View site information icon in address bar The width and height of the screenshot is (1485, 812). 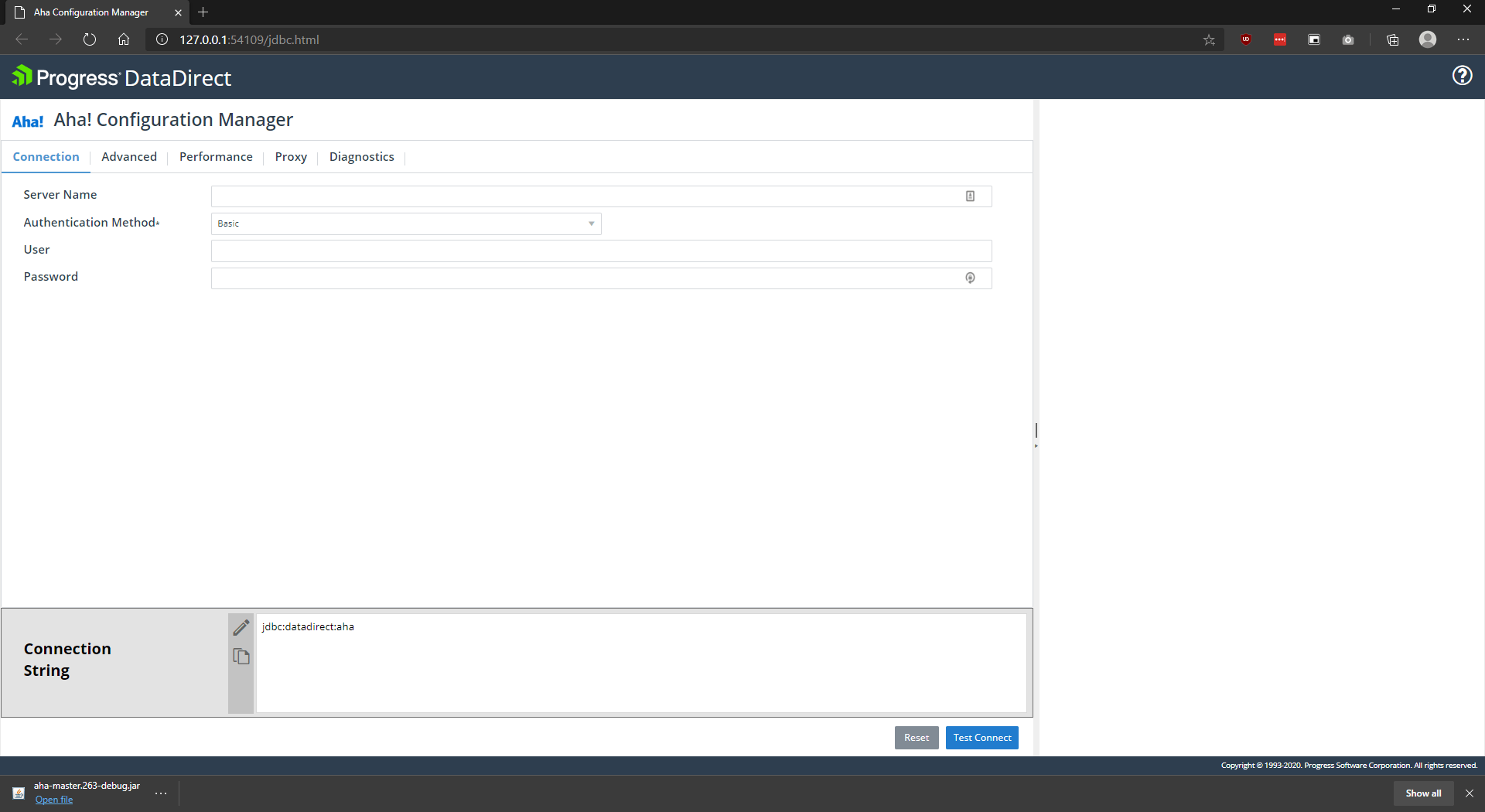coord(162,39)
